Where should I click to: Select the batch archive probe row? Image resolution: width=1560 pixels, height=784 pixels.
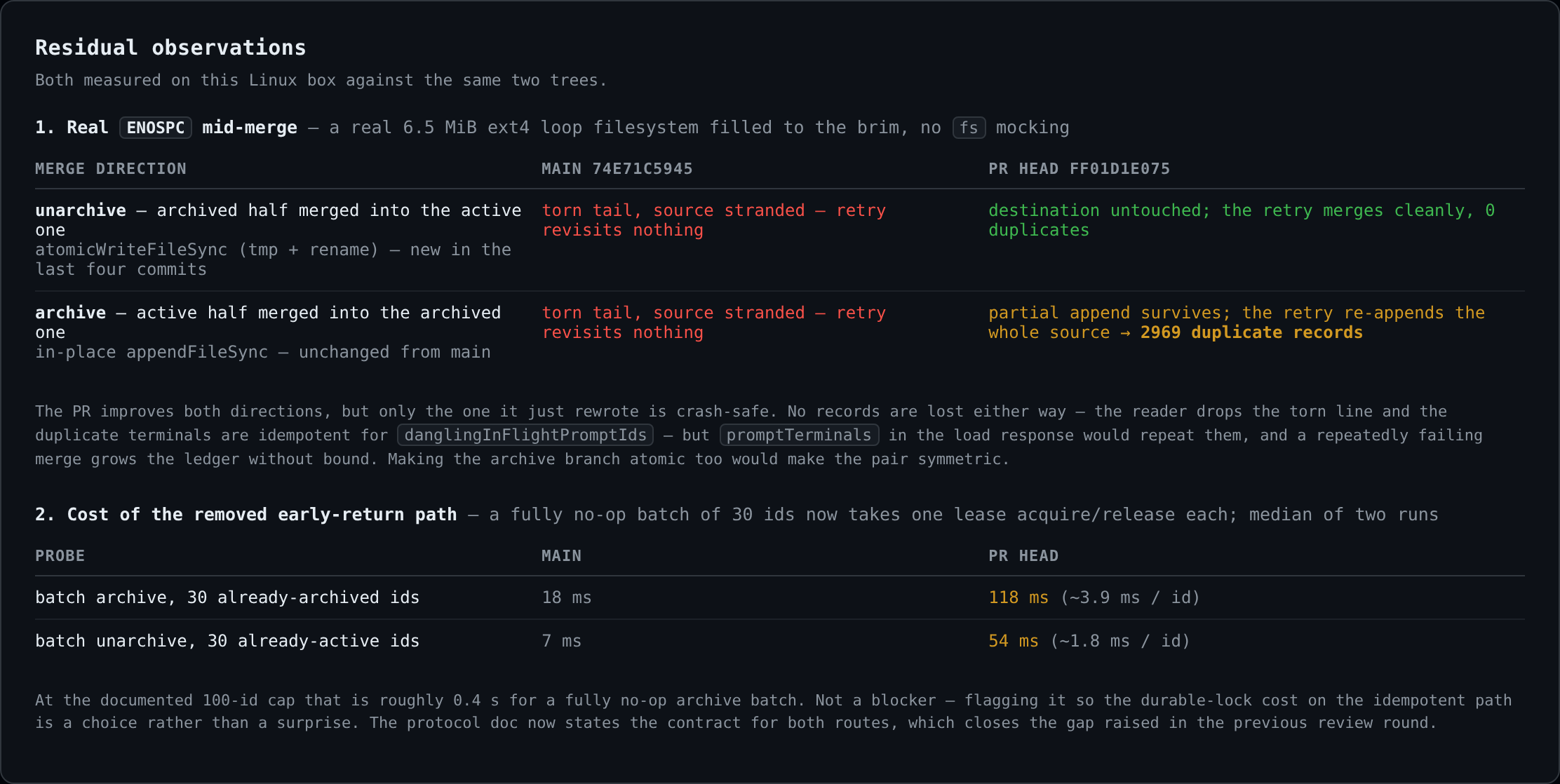[x=780, y=597]
